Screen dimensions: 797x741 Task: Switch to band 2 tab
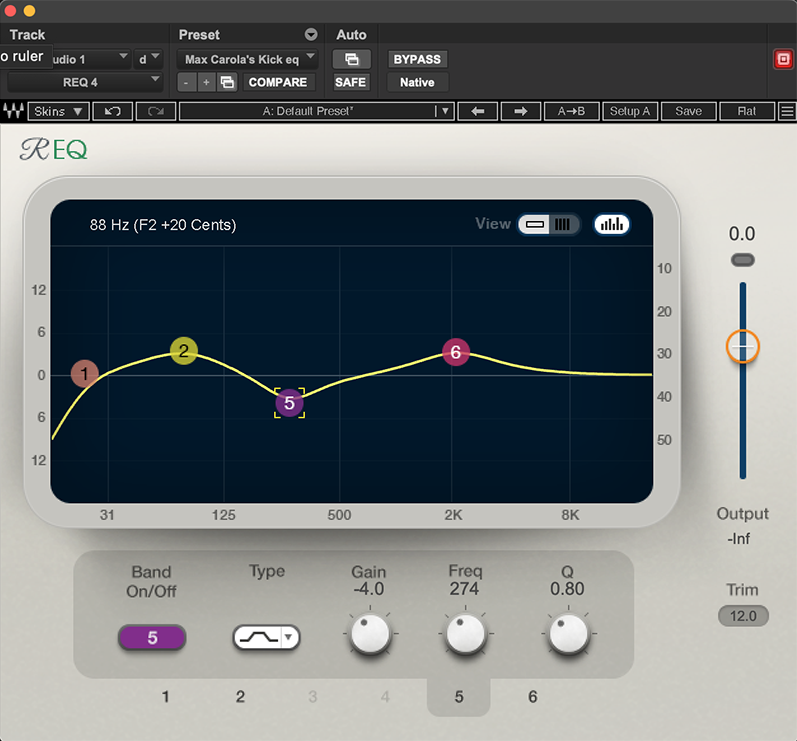click(240, 697)
